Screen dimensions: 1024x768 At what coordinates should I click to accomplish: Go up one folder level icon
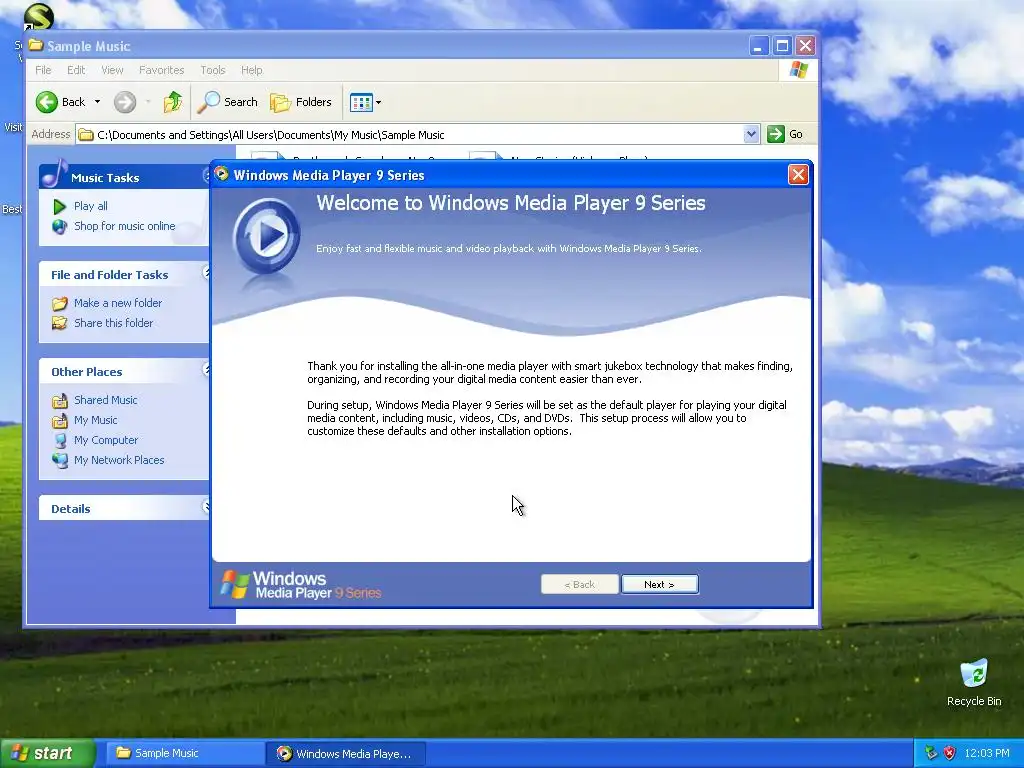pyautogui.click(x=173, y=102)
